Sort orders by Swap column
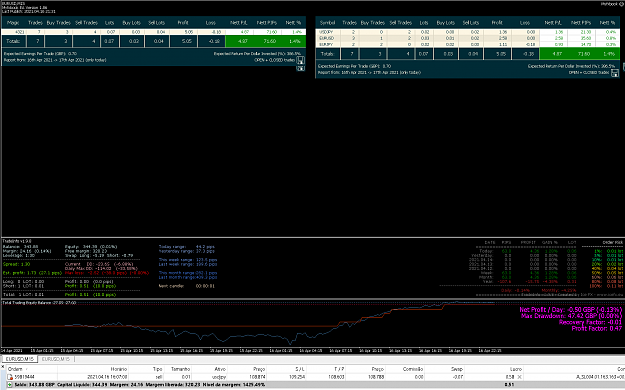625x390 pixels. (x=457, y=369)
